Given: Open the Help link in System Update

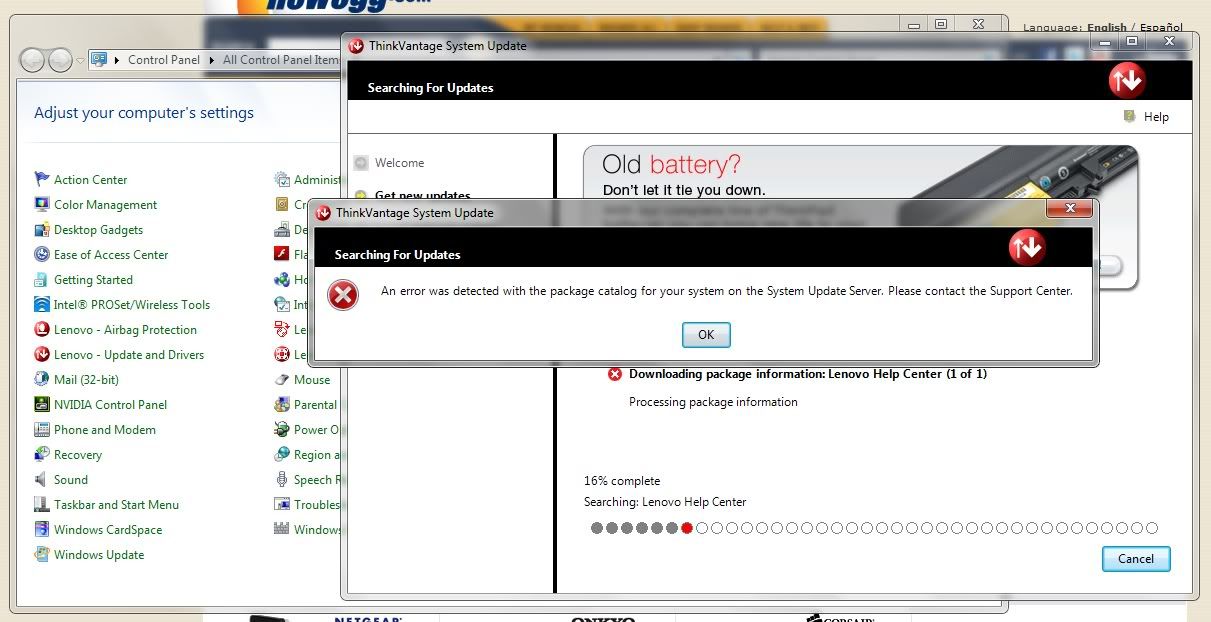Looking at the screenshot, I should (1156, 117).
